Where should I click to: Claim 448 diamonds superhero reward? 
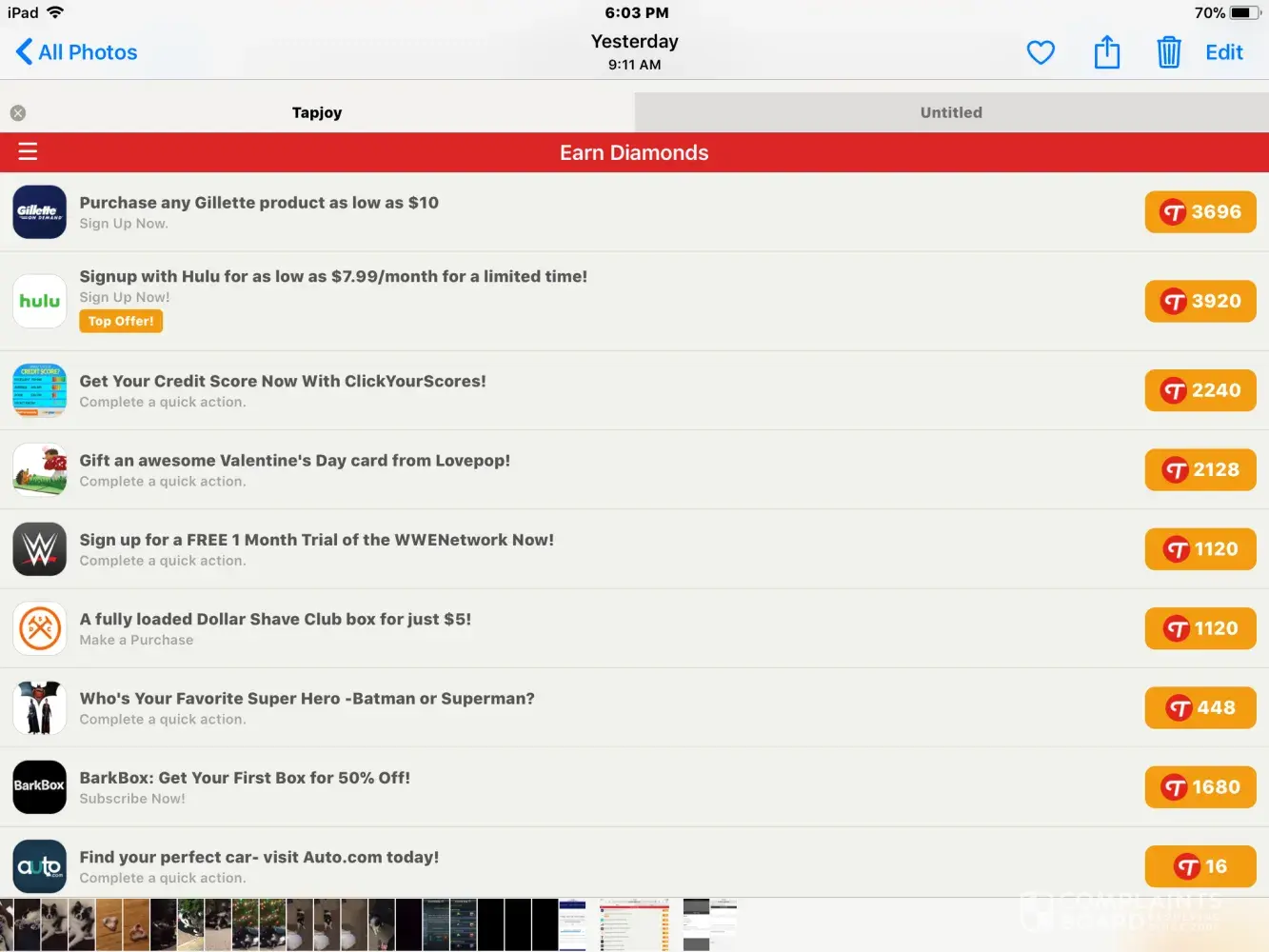coord(1200,708)
